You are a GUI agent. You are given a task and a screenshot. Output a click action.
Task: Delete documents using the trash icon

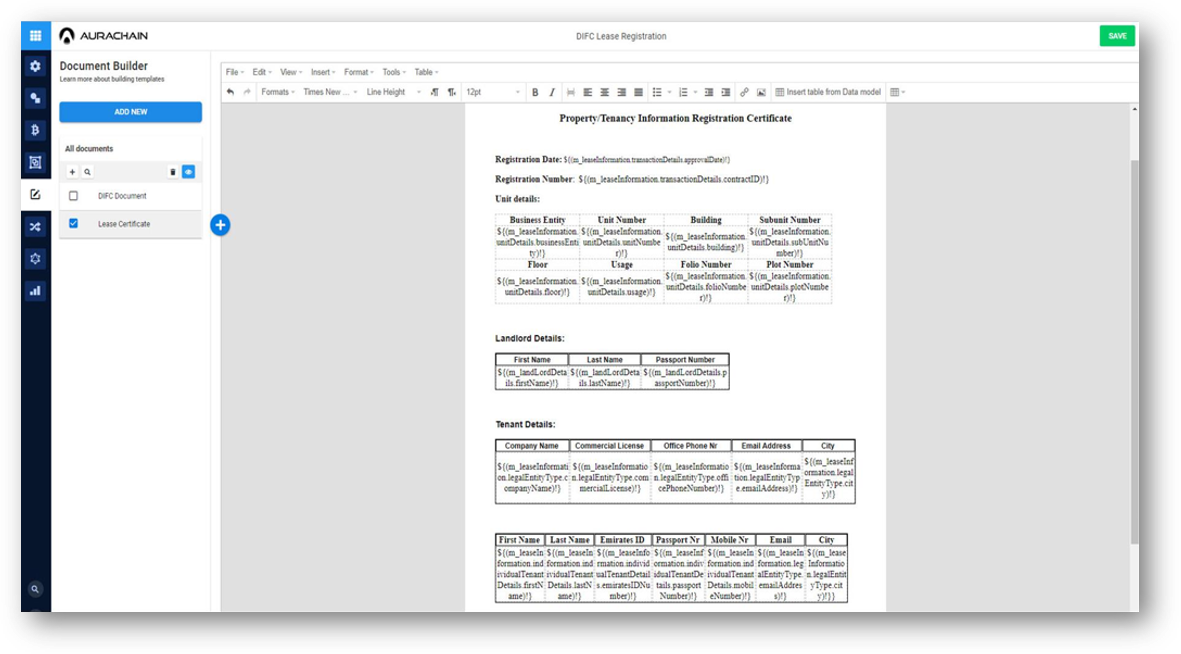point(173,172)
